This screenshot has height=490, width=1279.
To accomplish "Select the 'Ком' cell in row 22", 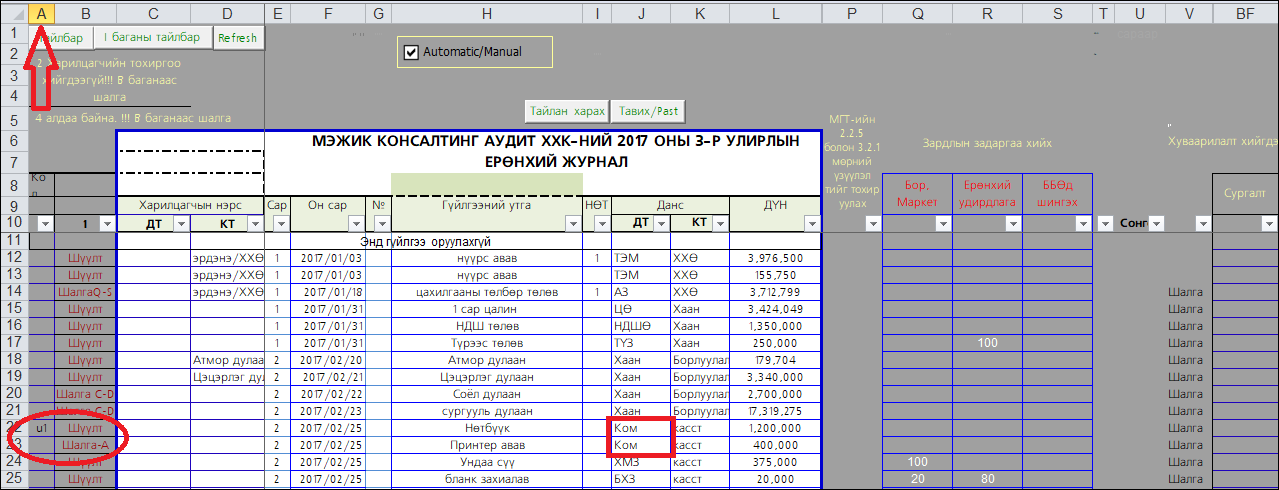I will click(640, 428).
